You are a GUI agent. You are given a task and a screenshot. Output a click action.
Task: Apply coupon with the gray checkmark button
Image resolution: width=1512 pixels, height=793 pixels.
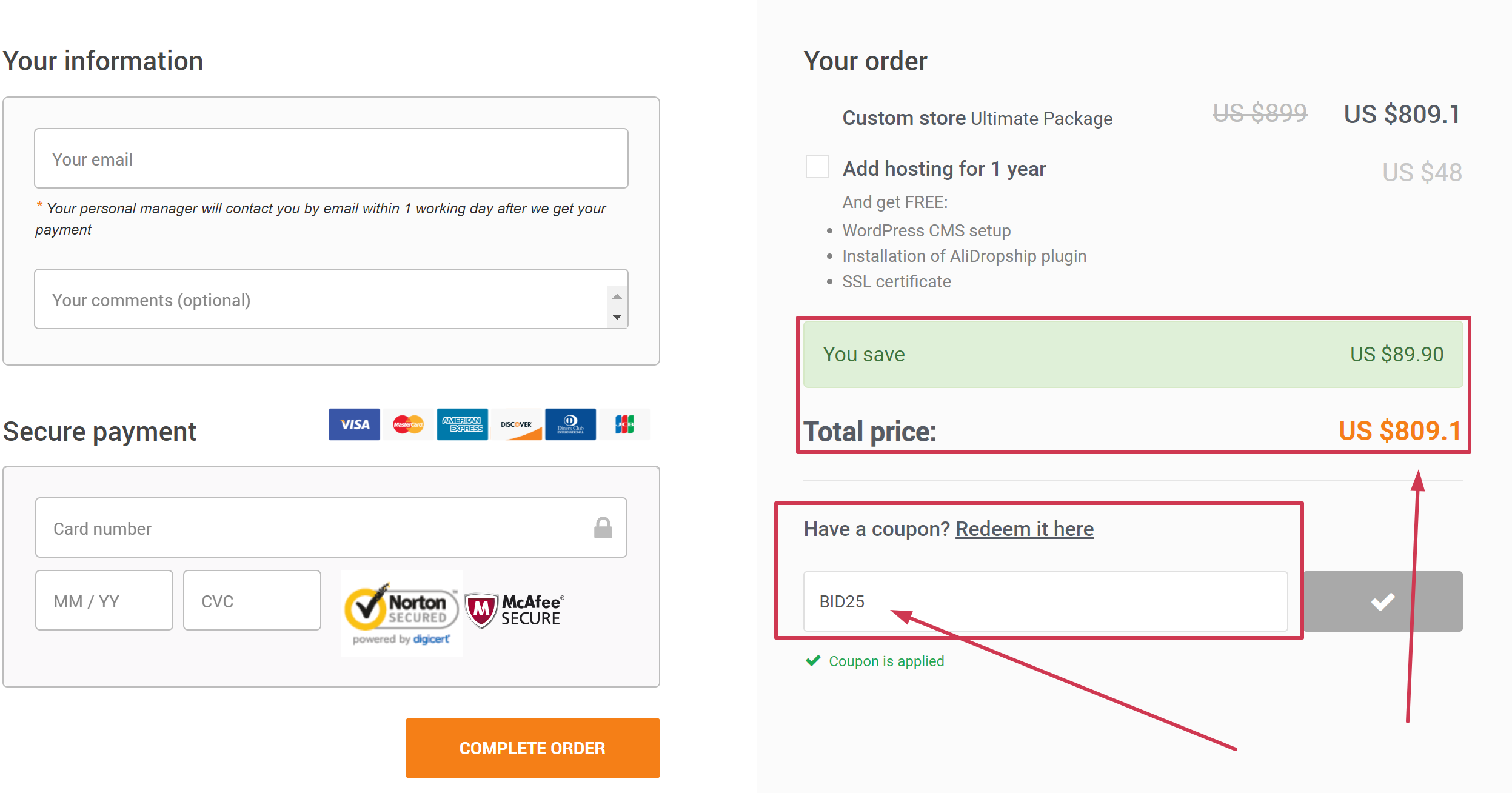click(x=1382, y=601)
